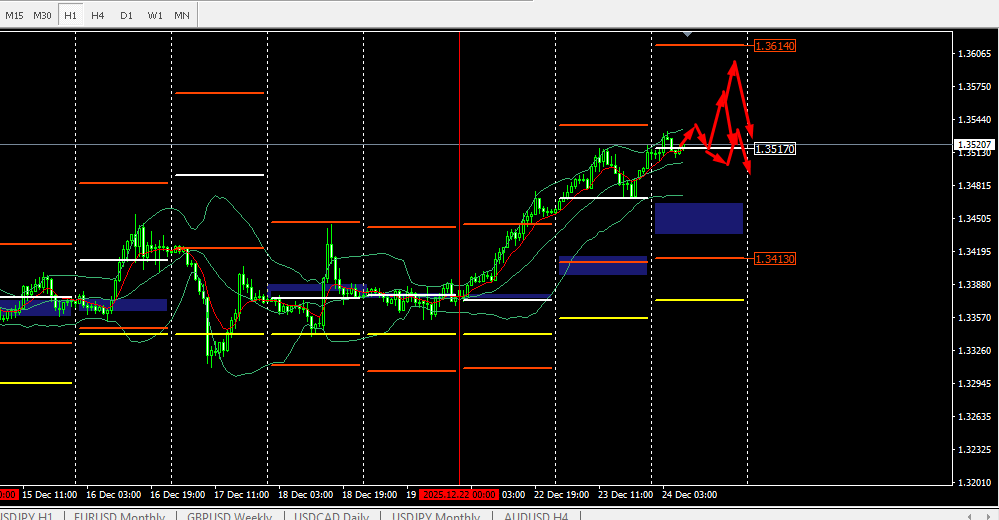Viewport: 999px width, 520px height.
Task: Click the red date label 2025.12.22 00:00
Action: (459, 495)
